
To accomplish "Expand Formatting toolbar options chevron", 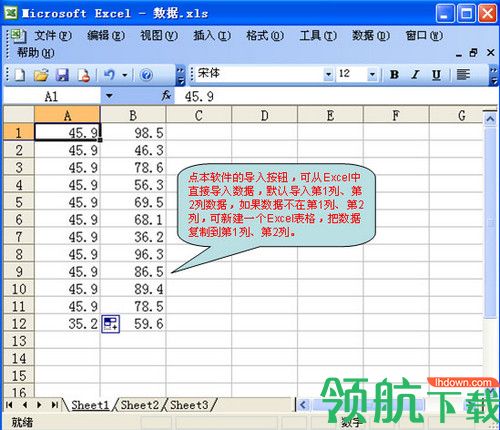I will pos(494,75).
